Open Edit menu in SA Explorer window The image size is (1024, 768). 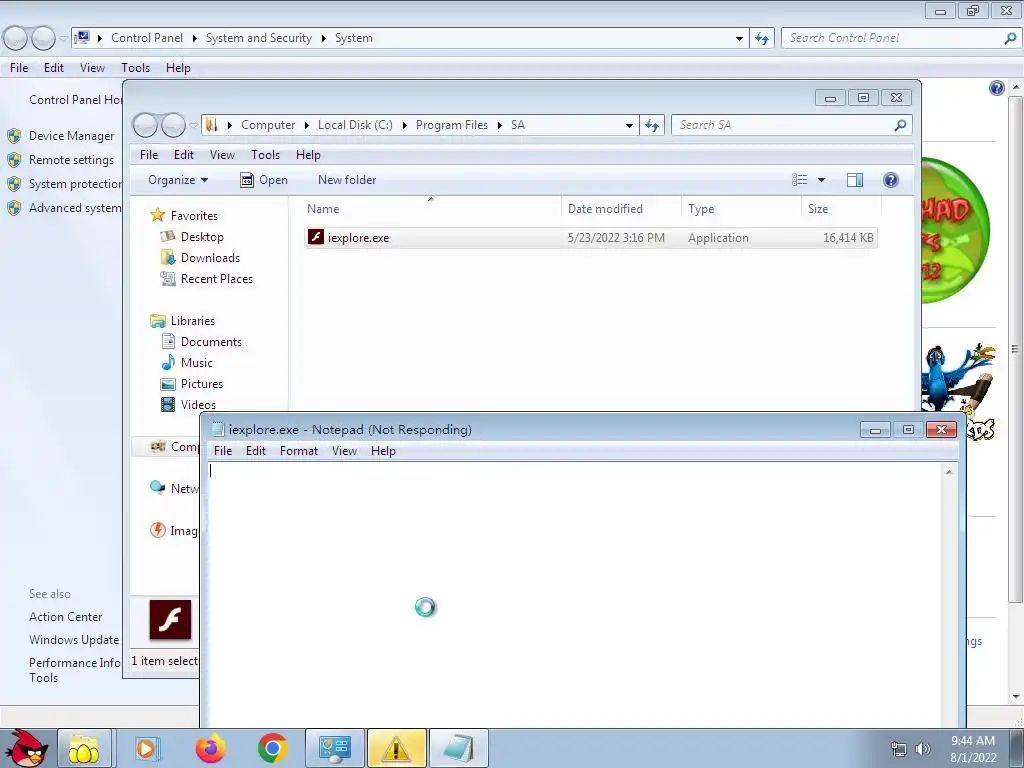click(184, 155)
